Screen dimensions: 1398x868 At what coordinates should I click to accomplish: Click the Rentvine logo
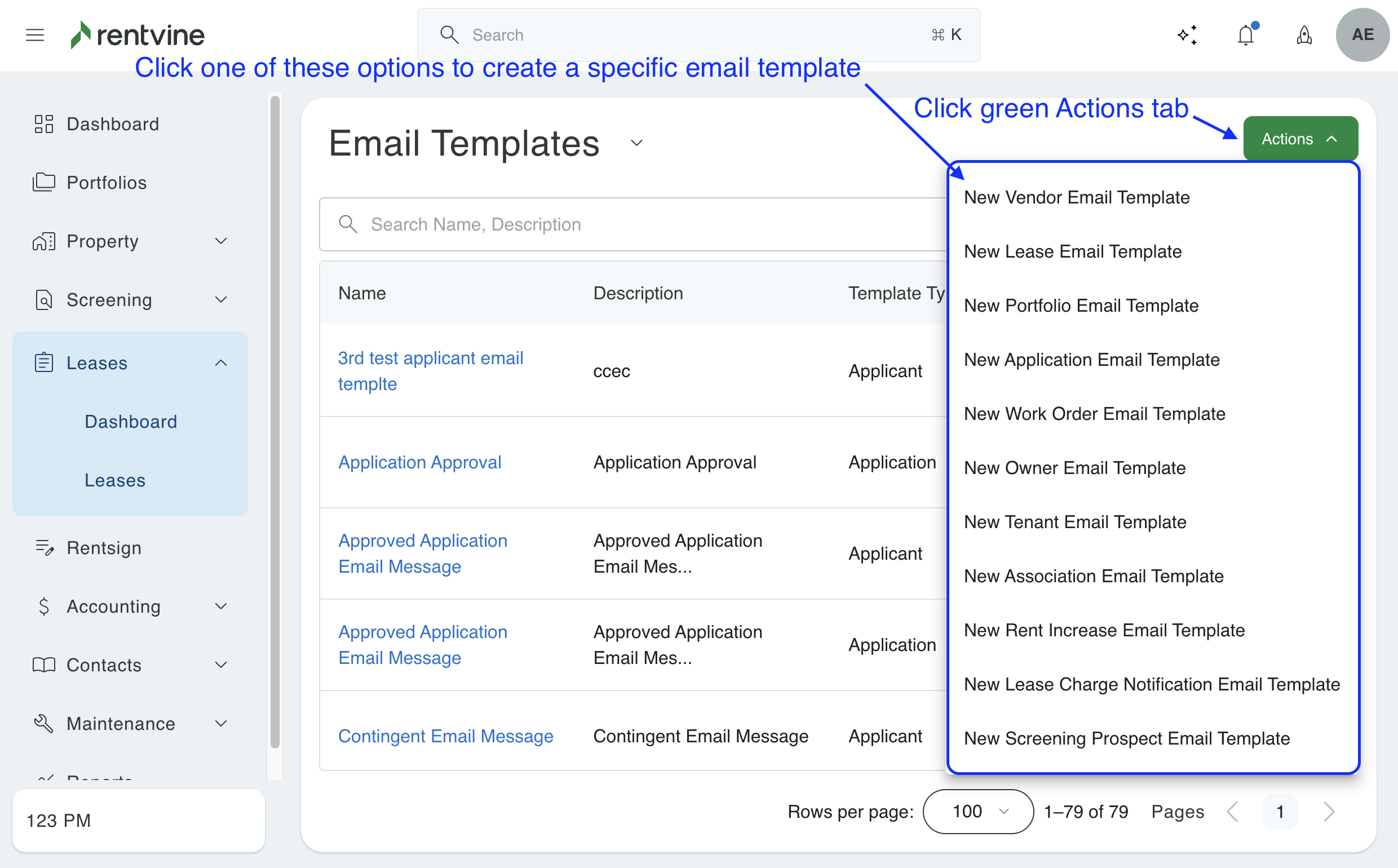(138, 35)
